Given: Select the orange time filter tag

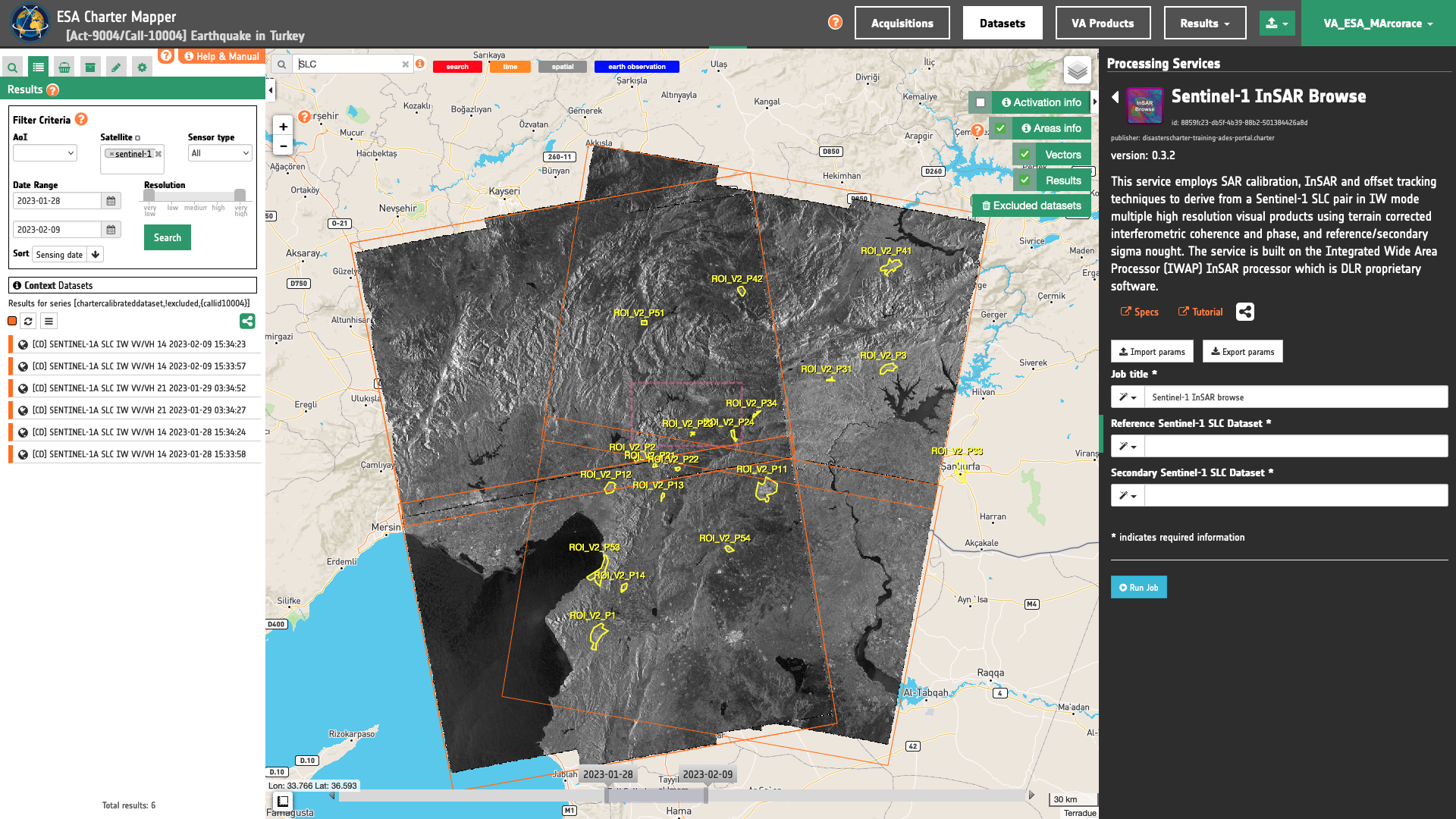Looking at the screenshot, I should [x=510, y=67].
